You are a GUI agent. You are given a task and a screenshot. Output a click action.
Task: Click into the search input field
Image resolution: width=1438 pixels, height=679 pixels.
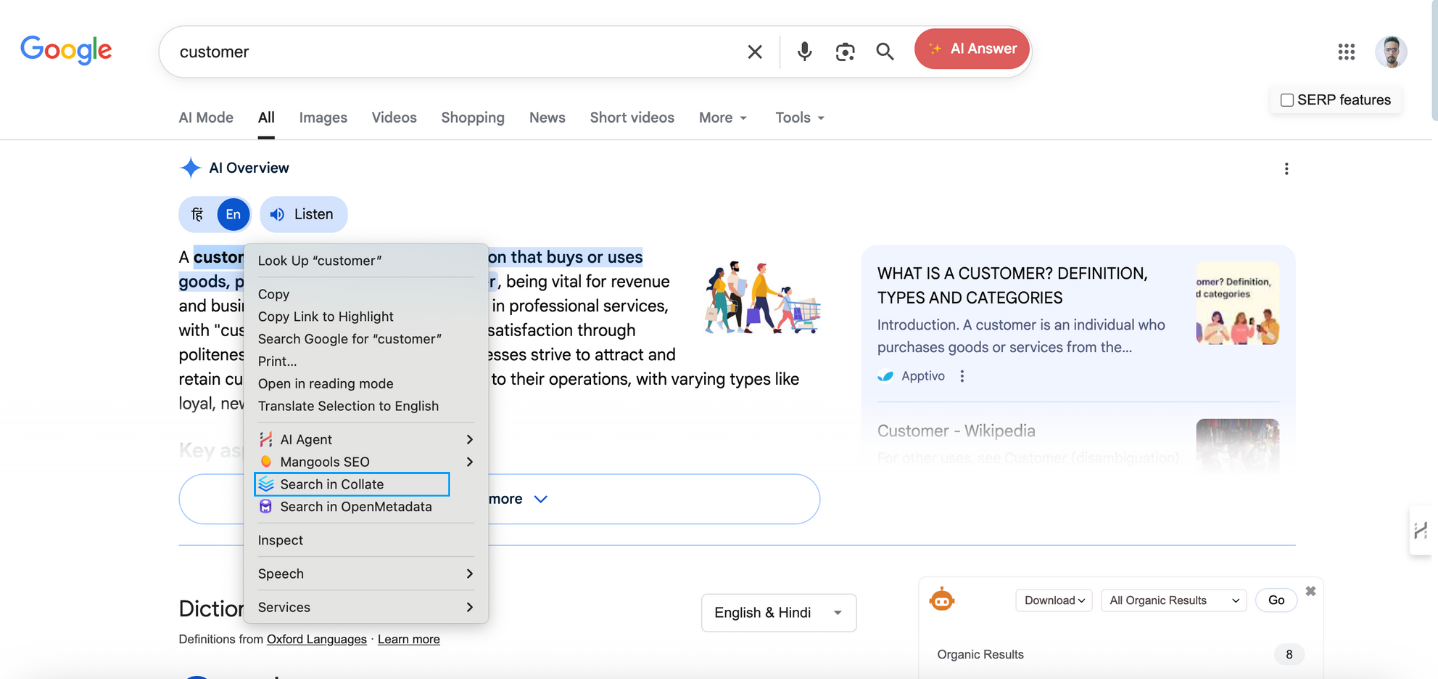[x=455, y=52]
